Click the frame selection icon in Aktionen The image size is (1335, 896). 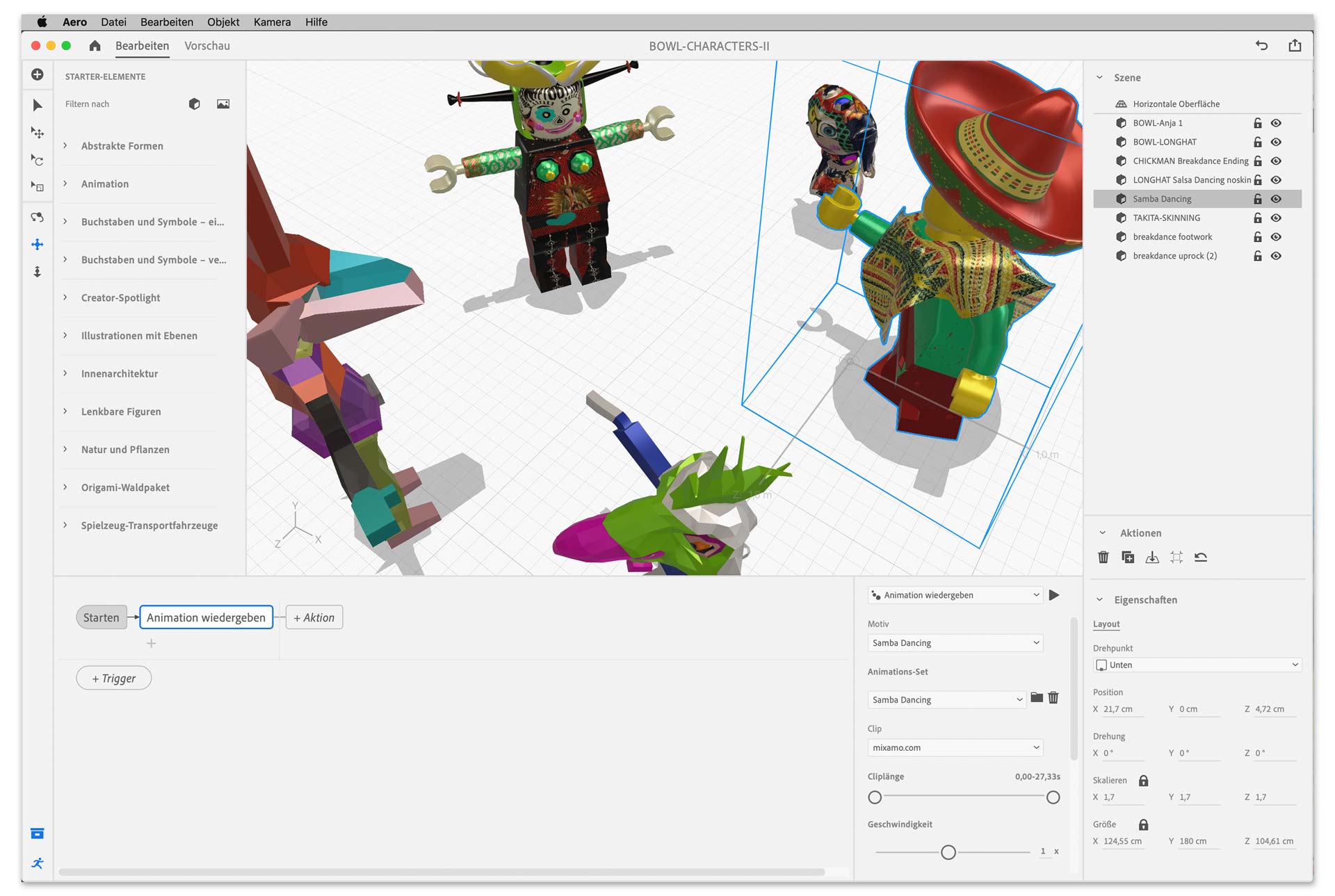pyautogui.click(x=1176, y=557)
